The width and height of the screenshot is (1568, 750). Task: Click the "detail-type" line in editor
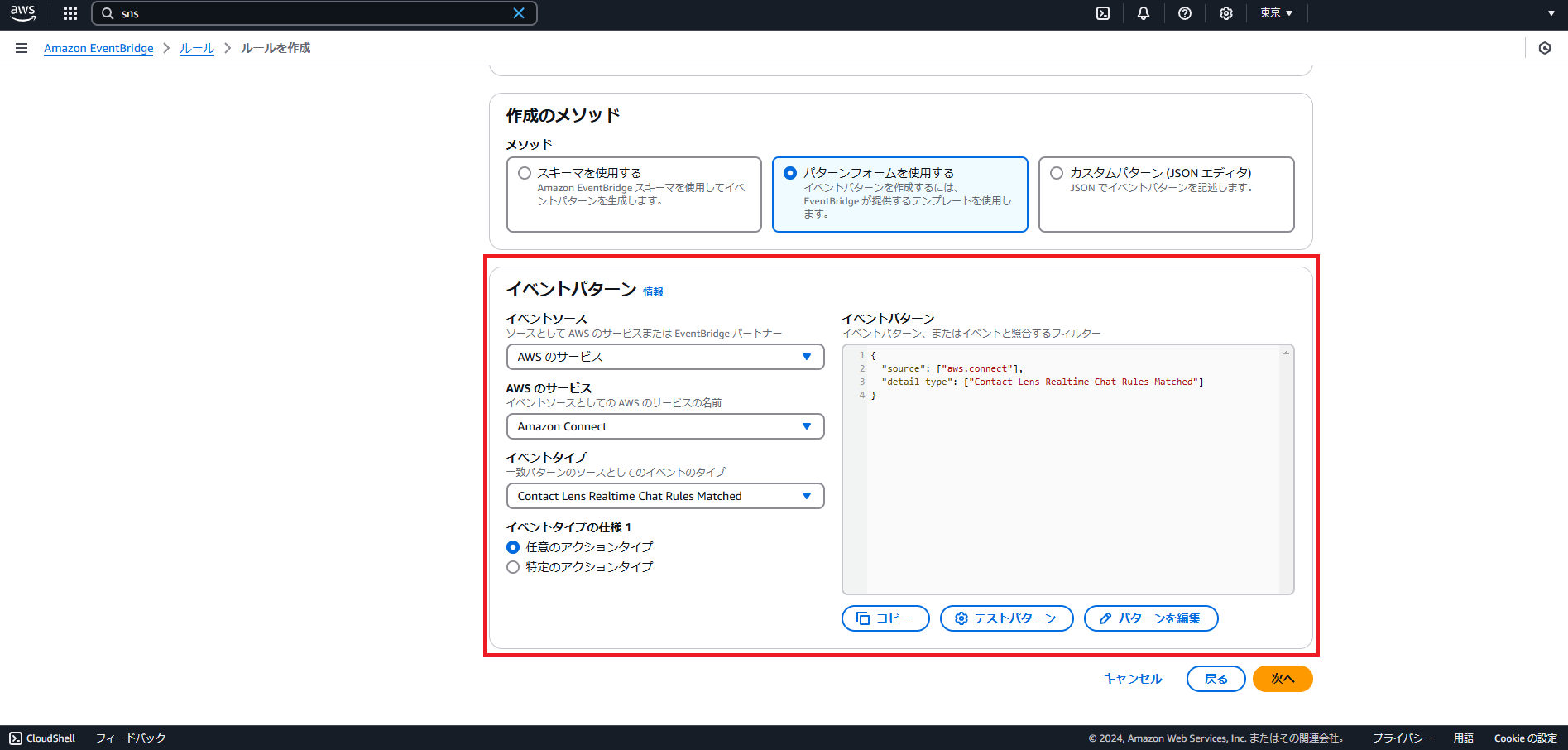coord(1043,382)
